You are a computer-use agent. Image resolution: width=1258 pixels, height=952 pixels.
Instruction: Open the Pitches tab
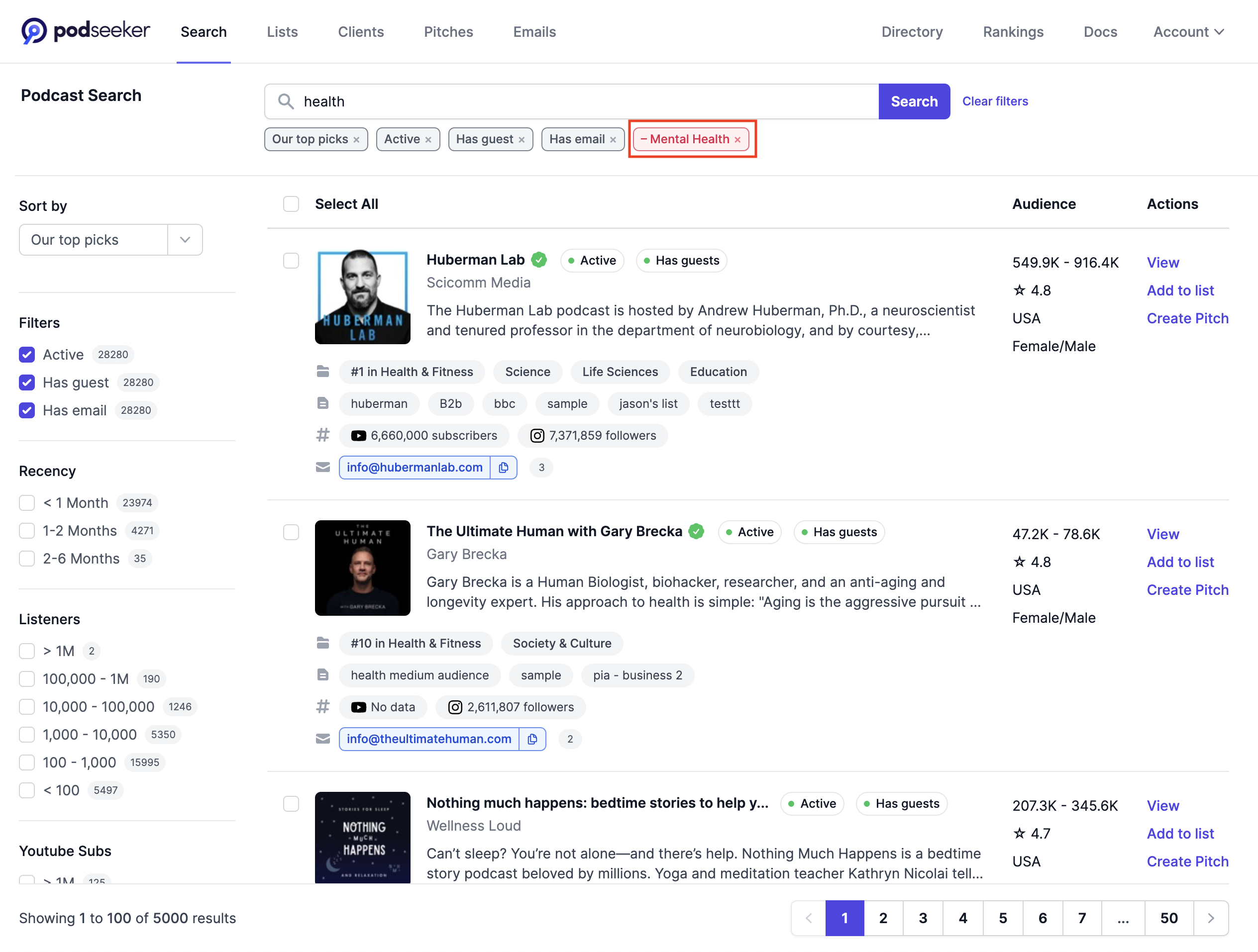pyautogui.click(x=449, y=32)
